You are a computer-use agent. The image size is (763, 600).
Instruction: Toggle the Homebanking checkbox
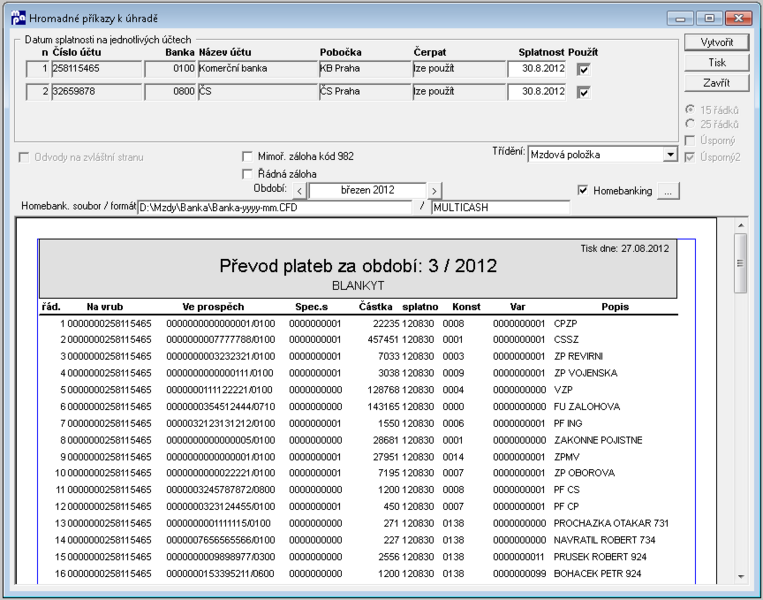pos(582,190)
